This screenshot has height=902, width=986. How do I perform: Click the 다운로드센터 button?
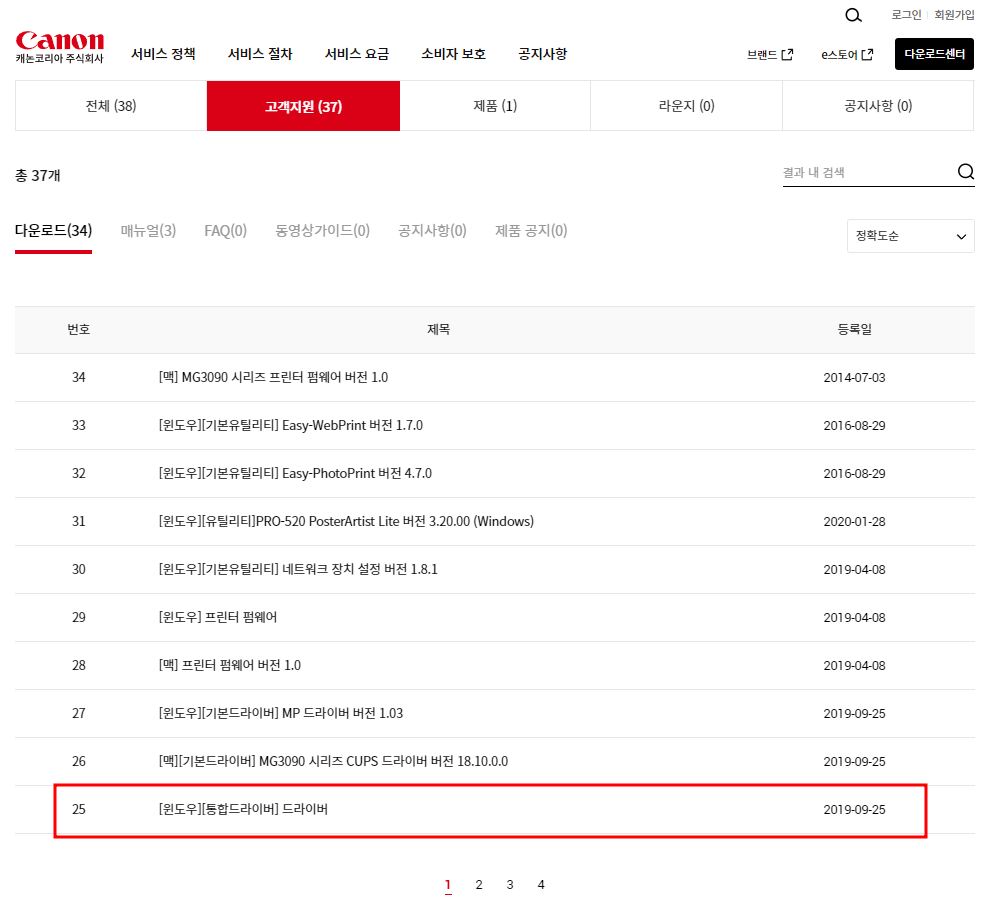point(934,54)
